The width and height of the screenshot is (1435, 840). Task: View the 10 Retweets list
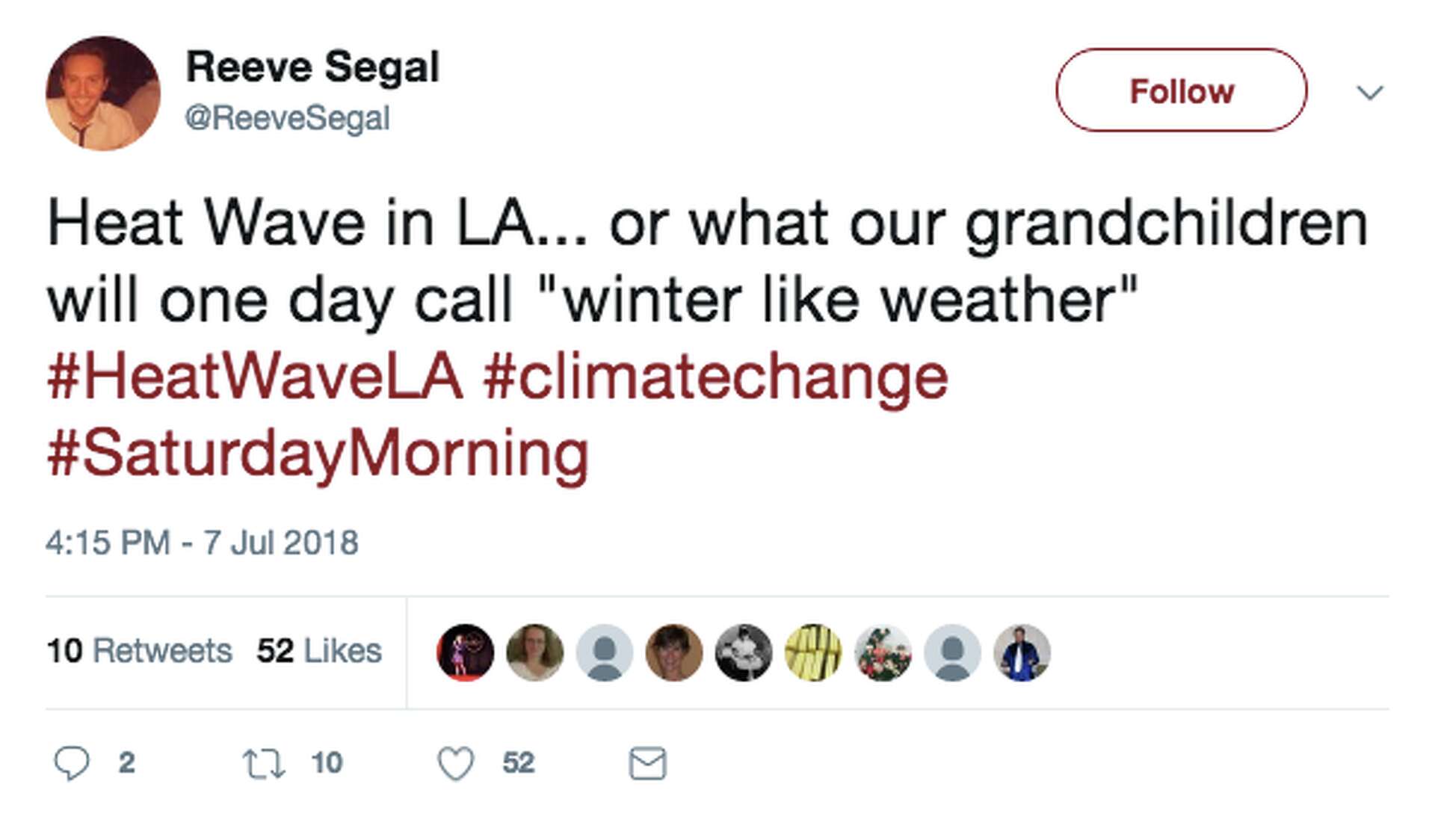(140, 651)
